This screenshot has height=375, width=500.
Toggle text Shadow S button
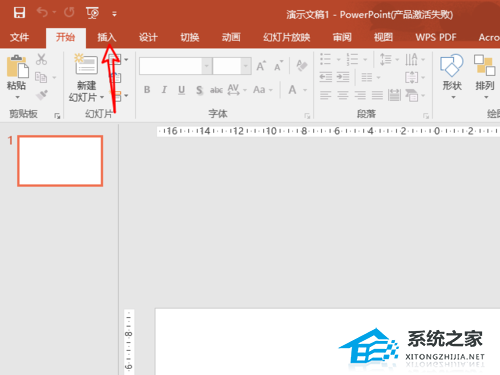199,90
